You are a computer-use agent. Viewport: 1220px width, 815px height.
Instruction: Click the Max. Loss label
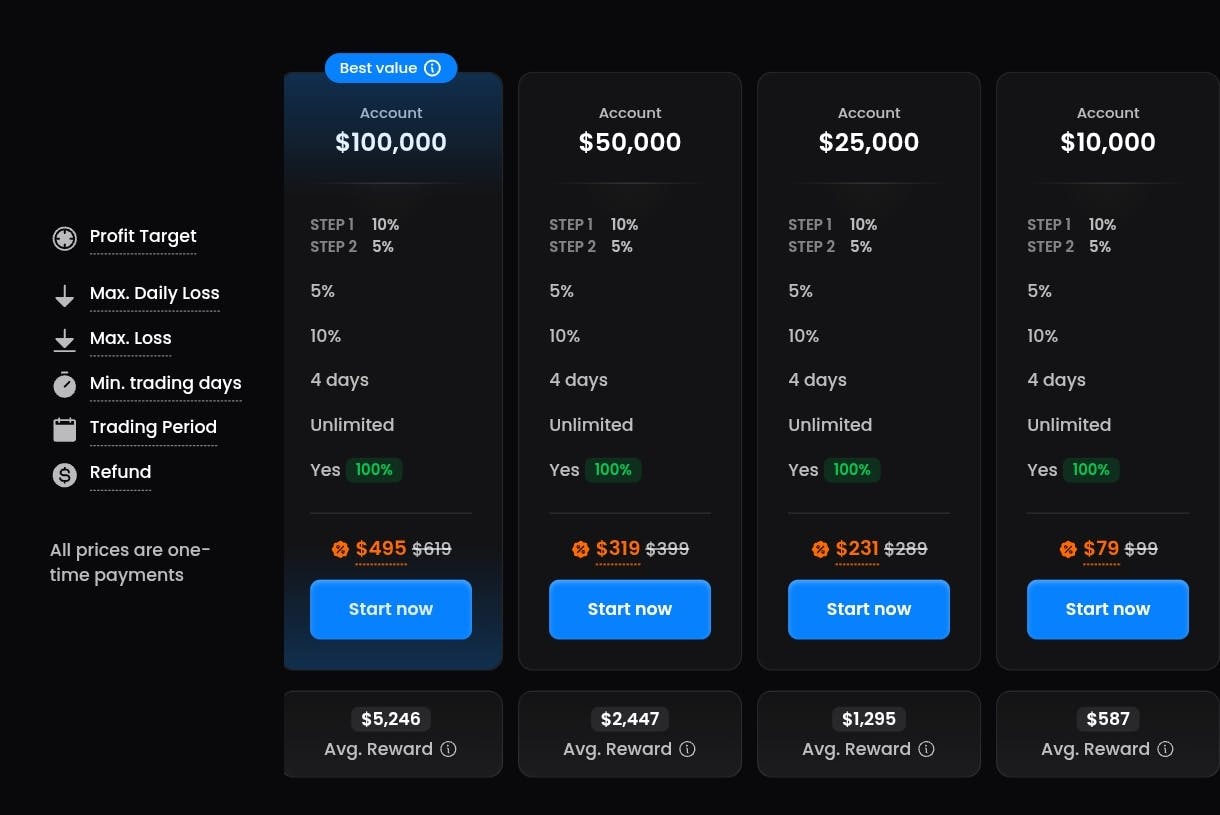click(131, 338)
